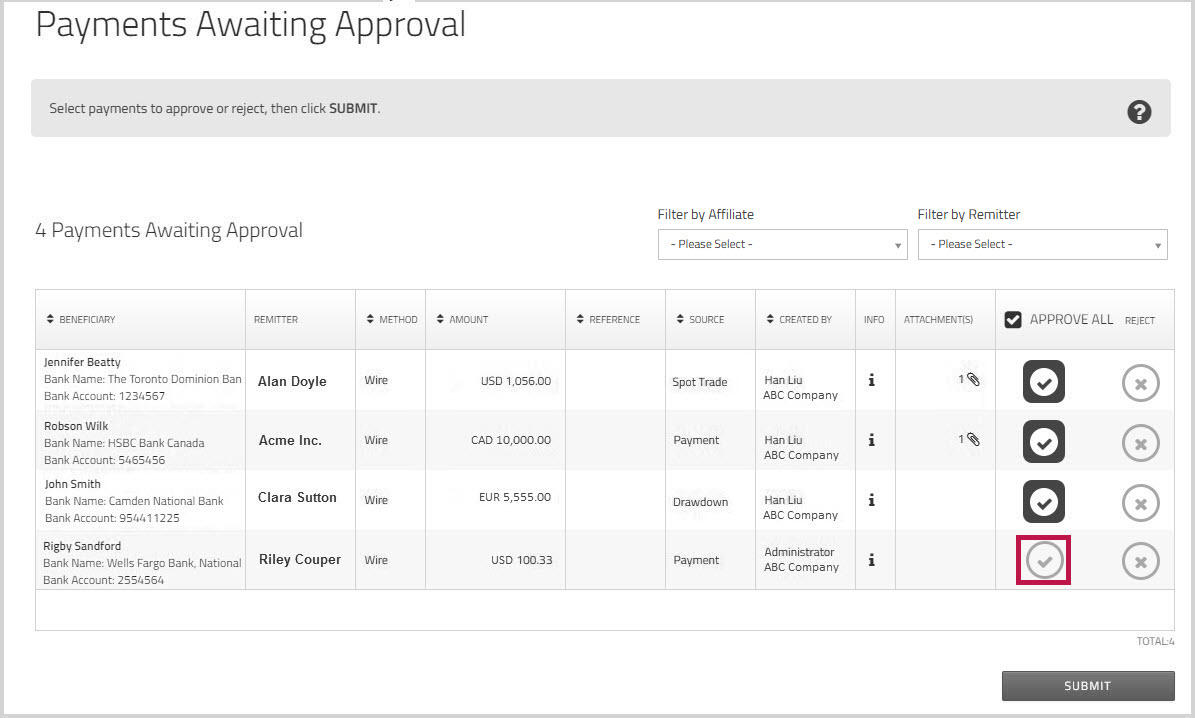Open the help question mark icon
Screen dimensions: 1195x718
(1139, 112)
